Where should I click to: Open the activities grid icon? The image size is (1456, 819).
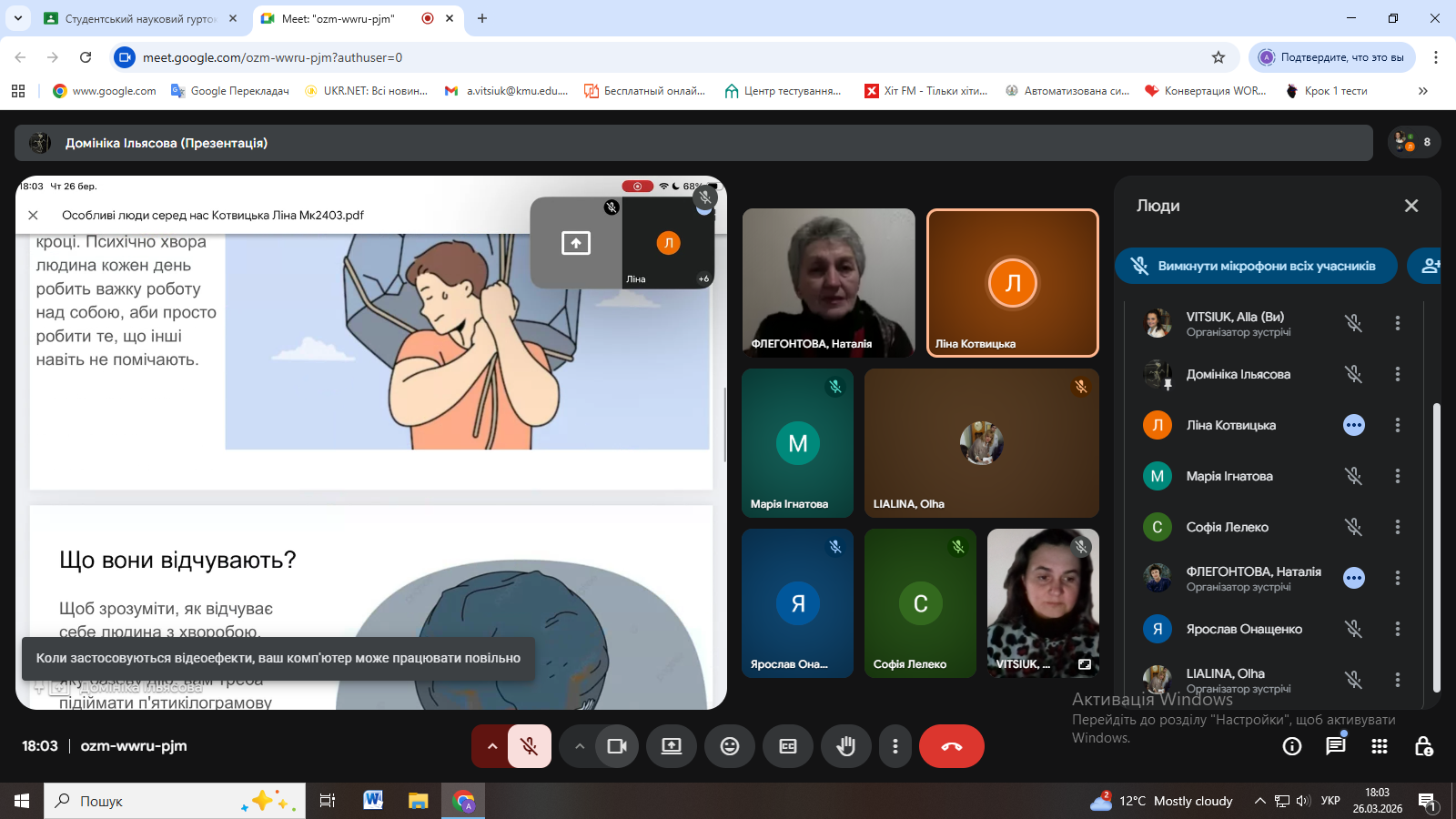coord(1380,746)
